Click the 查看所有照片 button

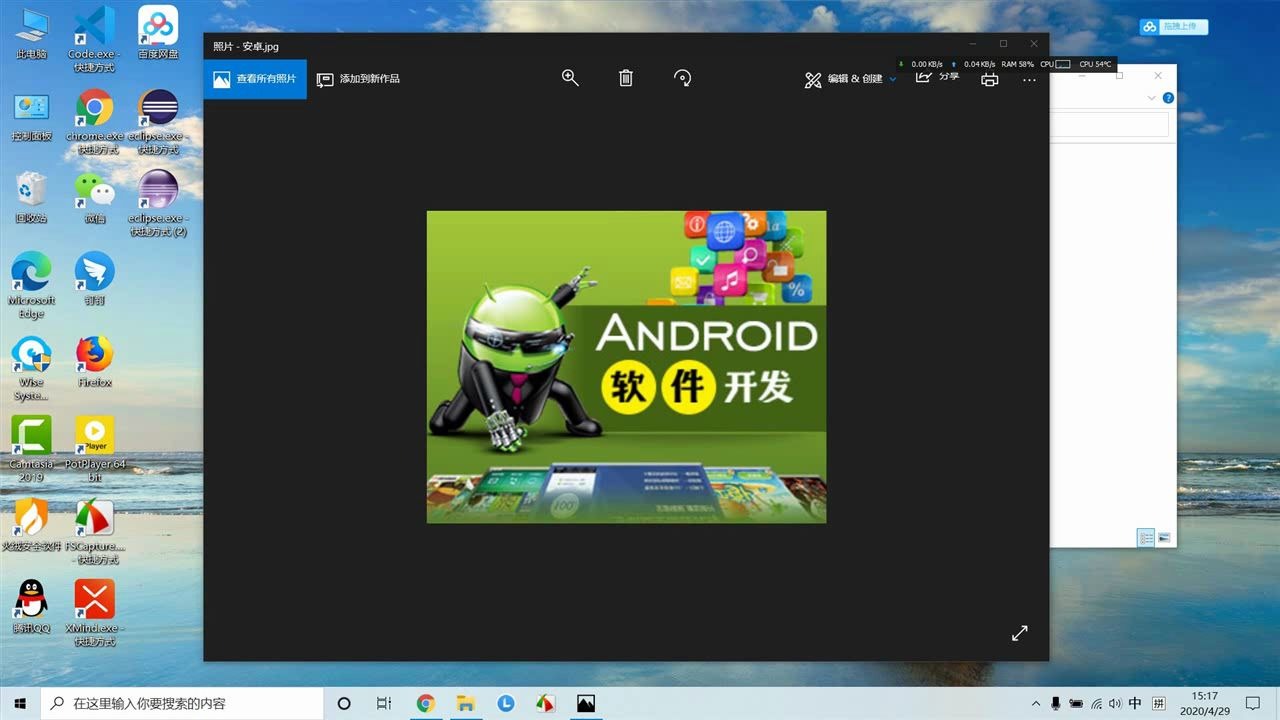tap(253, 79)
